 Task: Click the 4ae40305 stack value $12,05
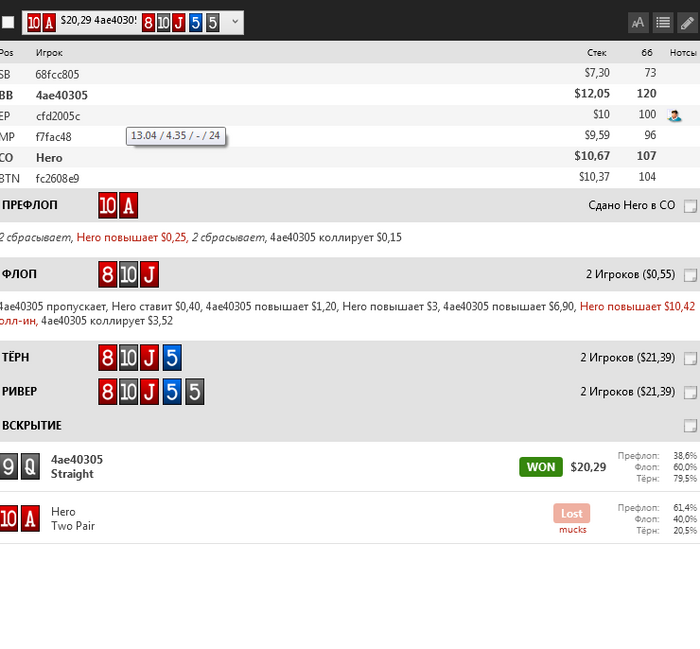click(592, 93)
